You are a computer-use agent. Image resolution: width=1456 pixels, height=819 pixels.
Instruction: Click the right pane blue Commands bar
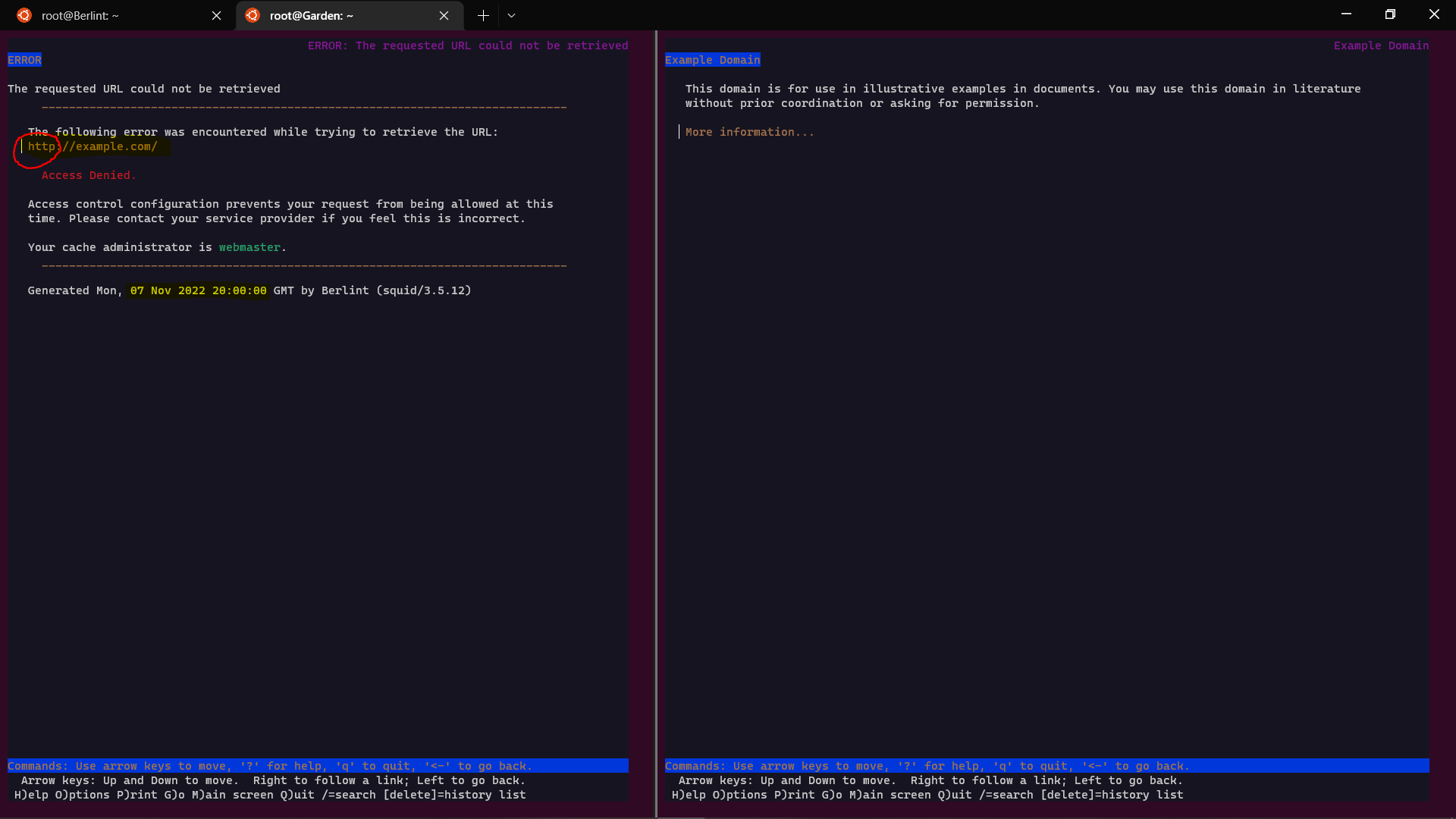tap(1046, 766)
